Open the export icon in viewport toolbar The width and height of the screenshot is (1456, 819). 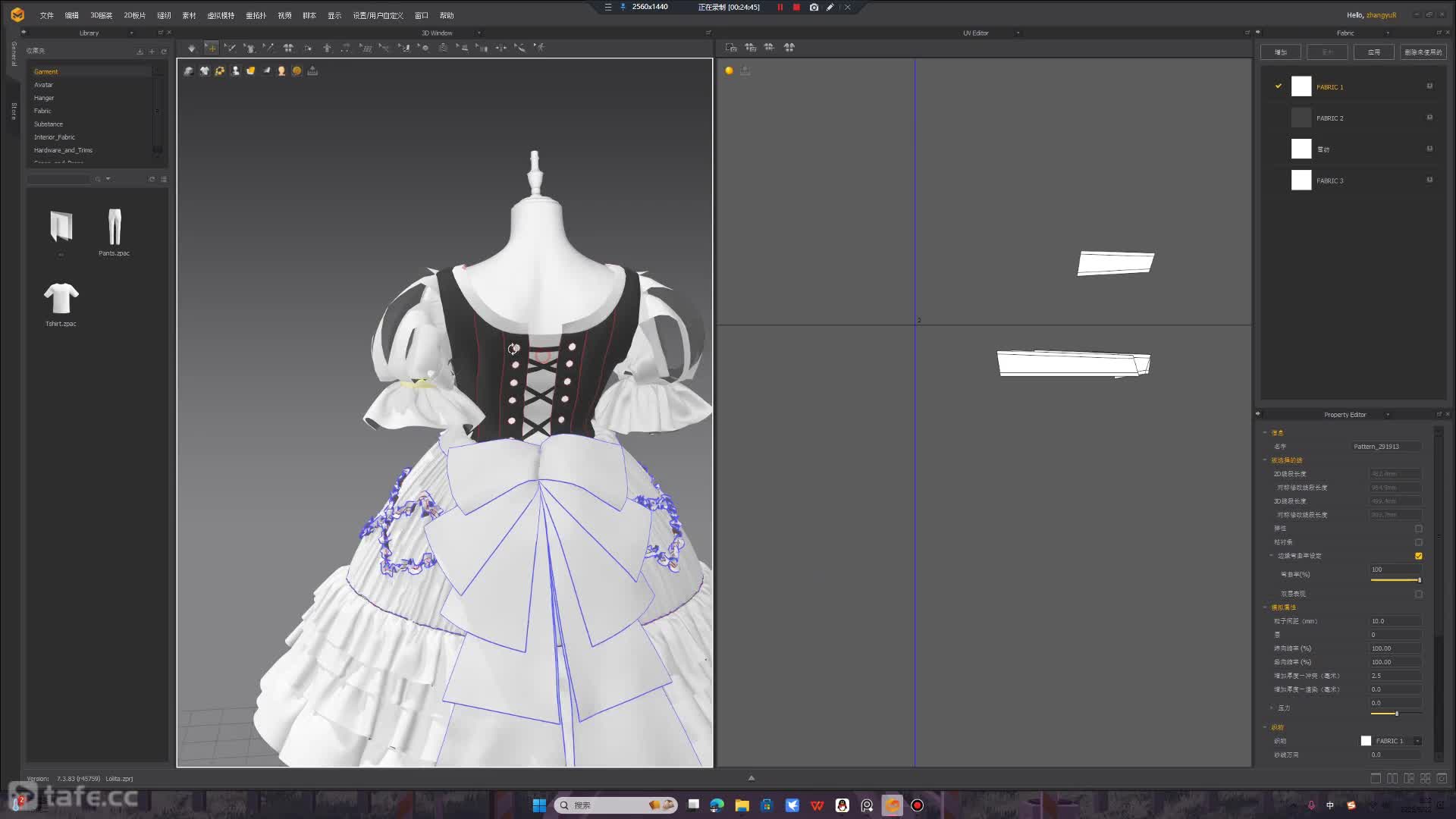pyautogui.click(x=312, y=71)
